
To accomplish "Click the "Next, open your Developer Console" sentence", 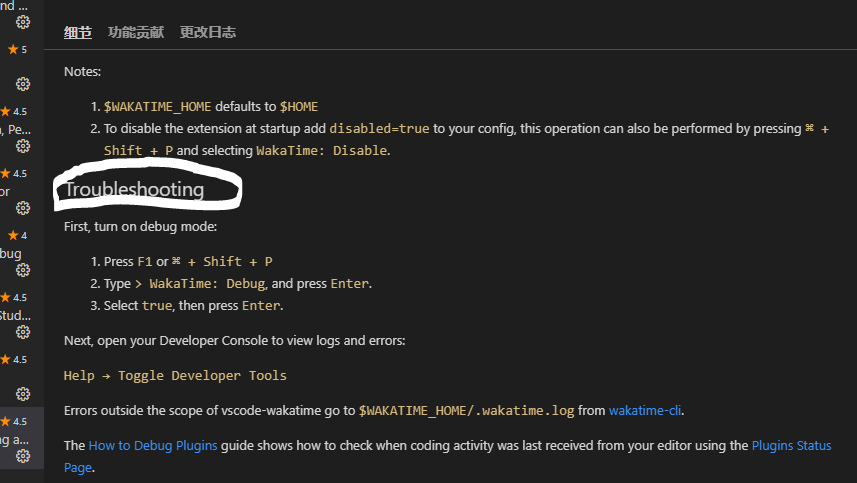I will (234, 340).
